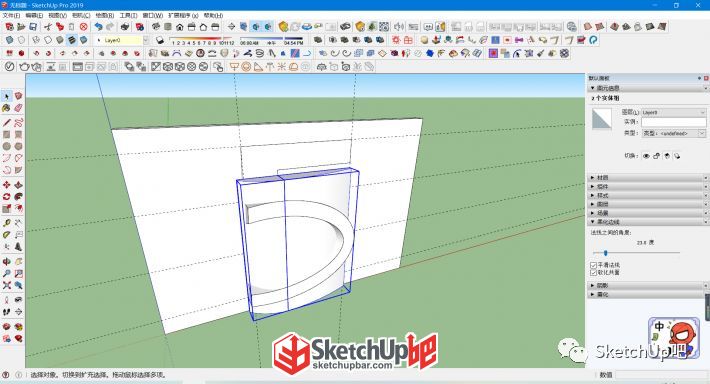
Task: Click the Save floppy disk icon
Action: click(x=33, y=27)
